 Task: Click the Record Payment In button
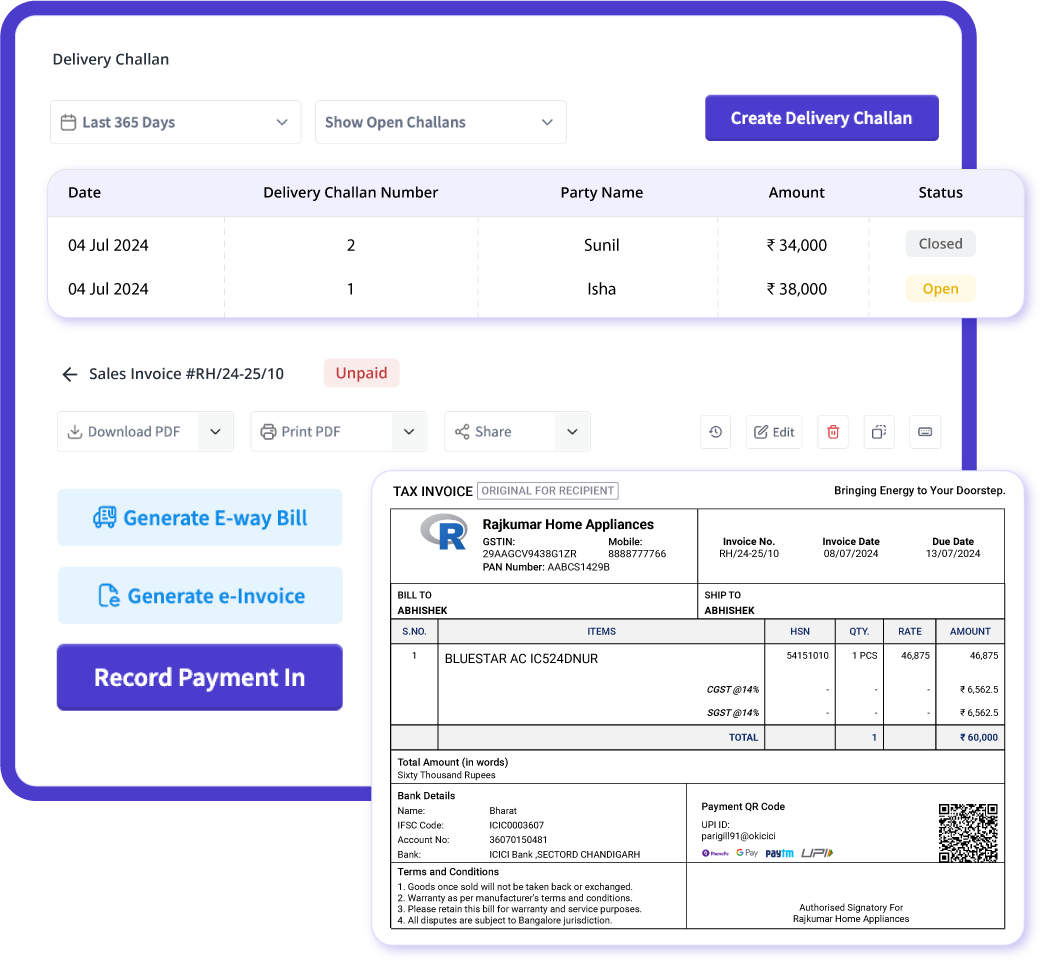coord(199,677)
